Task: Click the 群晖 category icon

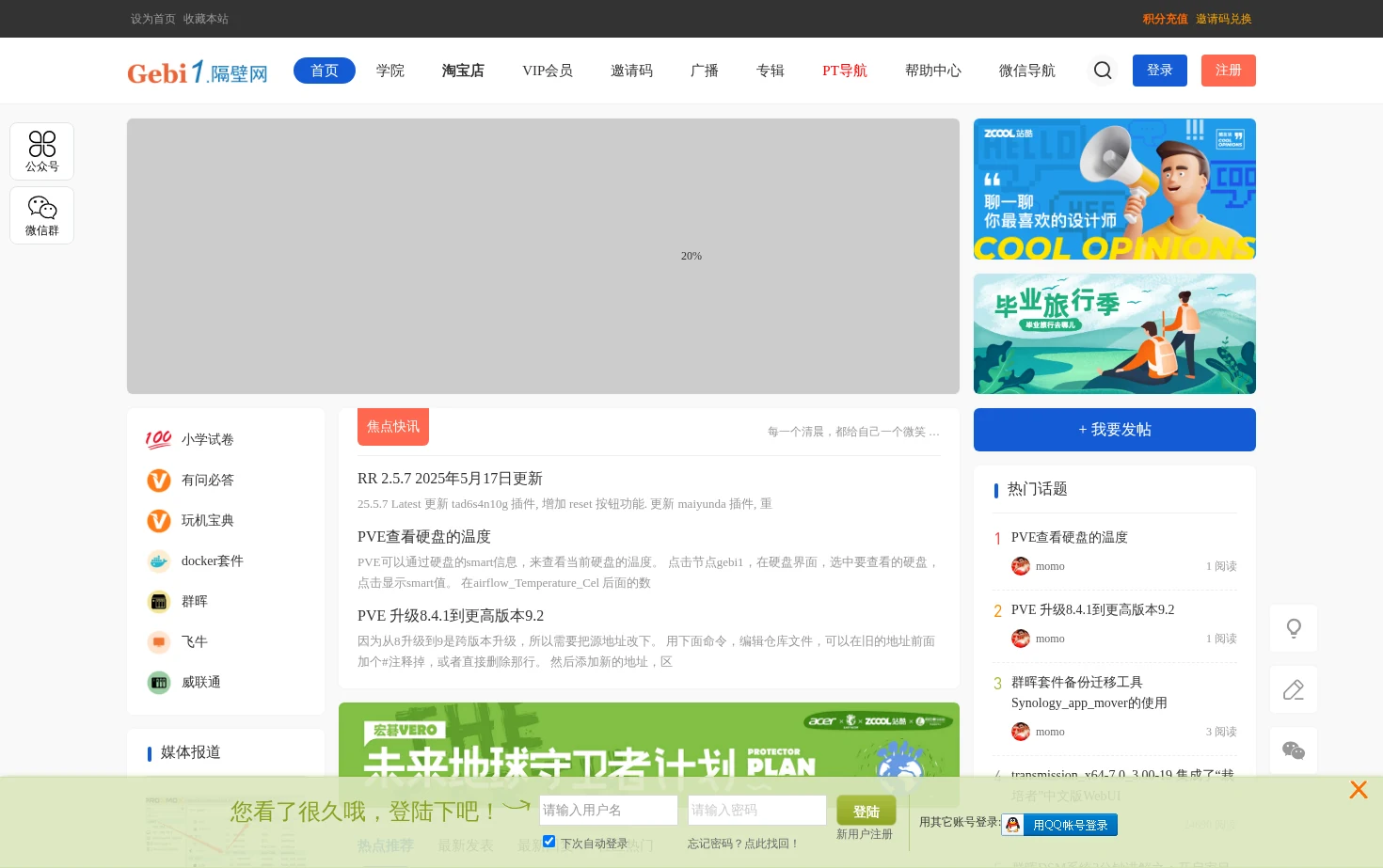Action: pos(159,601)
